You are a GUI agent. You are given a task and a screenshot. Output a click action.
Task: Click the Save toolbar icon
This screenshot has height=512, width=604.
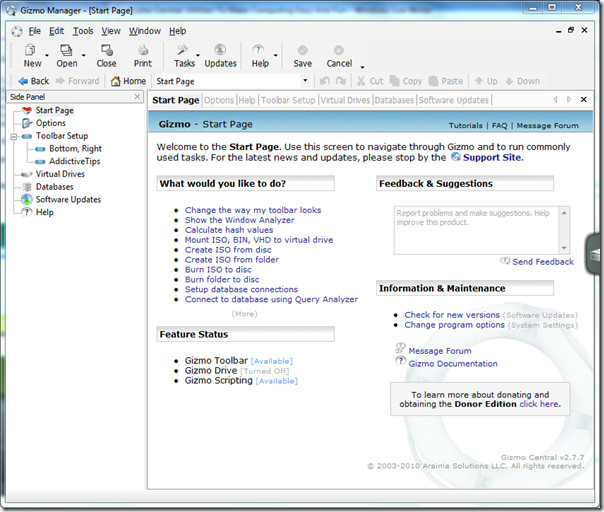click(x=303, y=50)
